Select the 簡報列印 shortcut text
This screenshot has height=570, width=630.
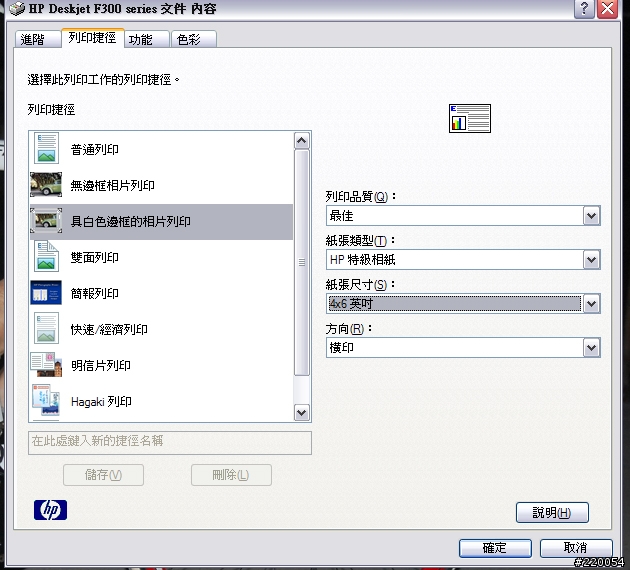[x=94, y=293]
